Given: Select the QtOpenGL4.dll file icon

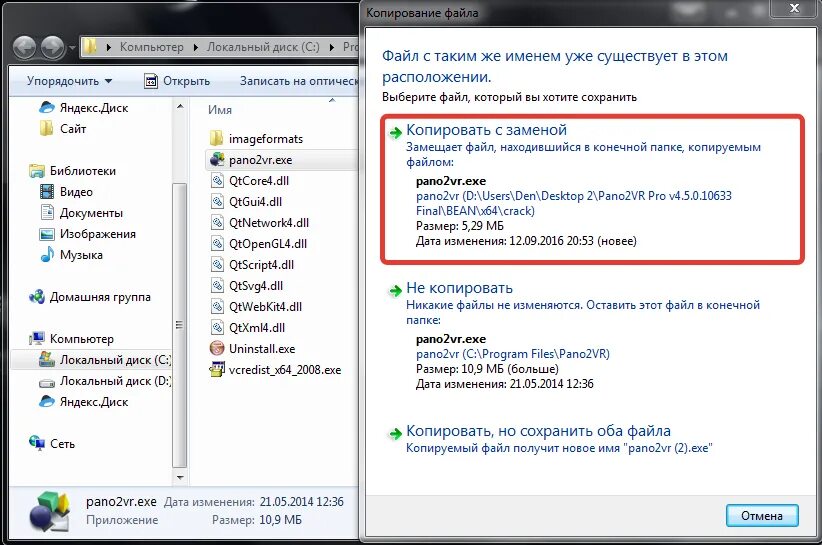Looking at the screenshot, I should tap(217, 244).
